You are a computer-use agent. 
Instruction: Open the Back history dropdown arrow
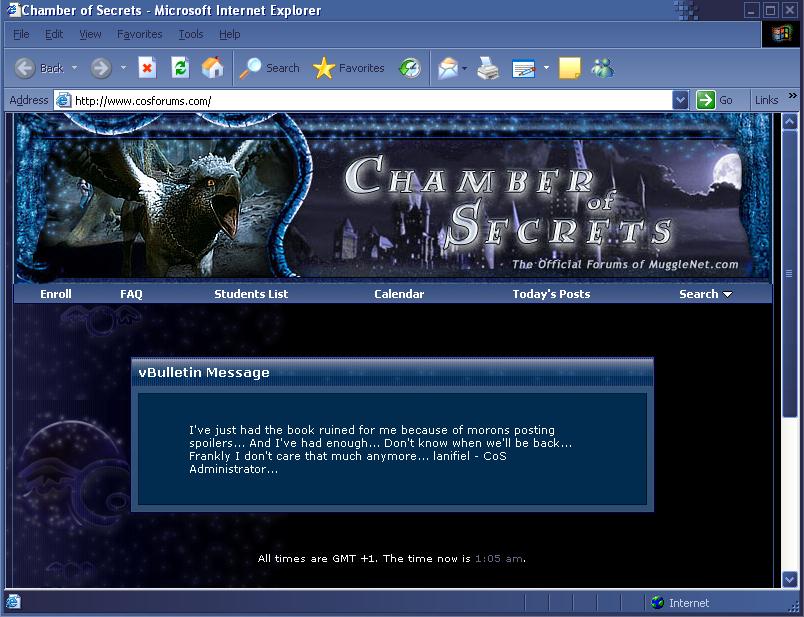(74, 68)
